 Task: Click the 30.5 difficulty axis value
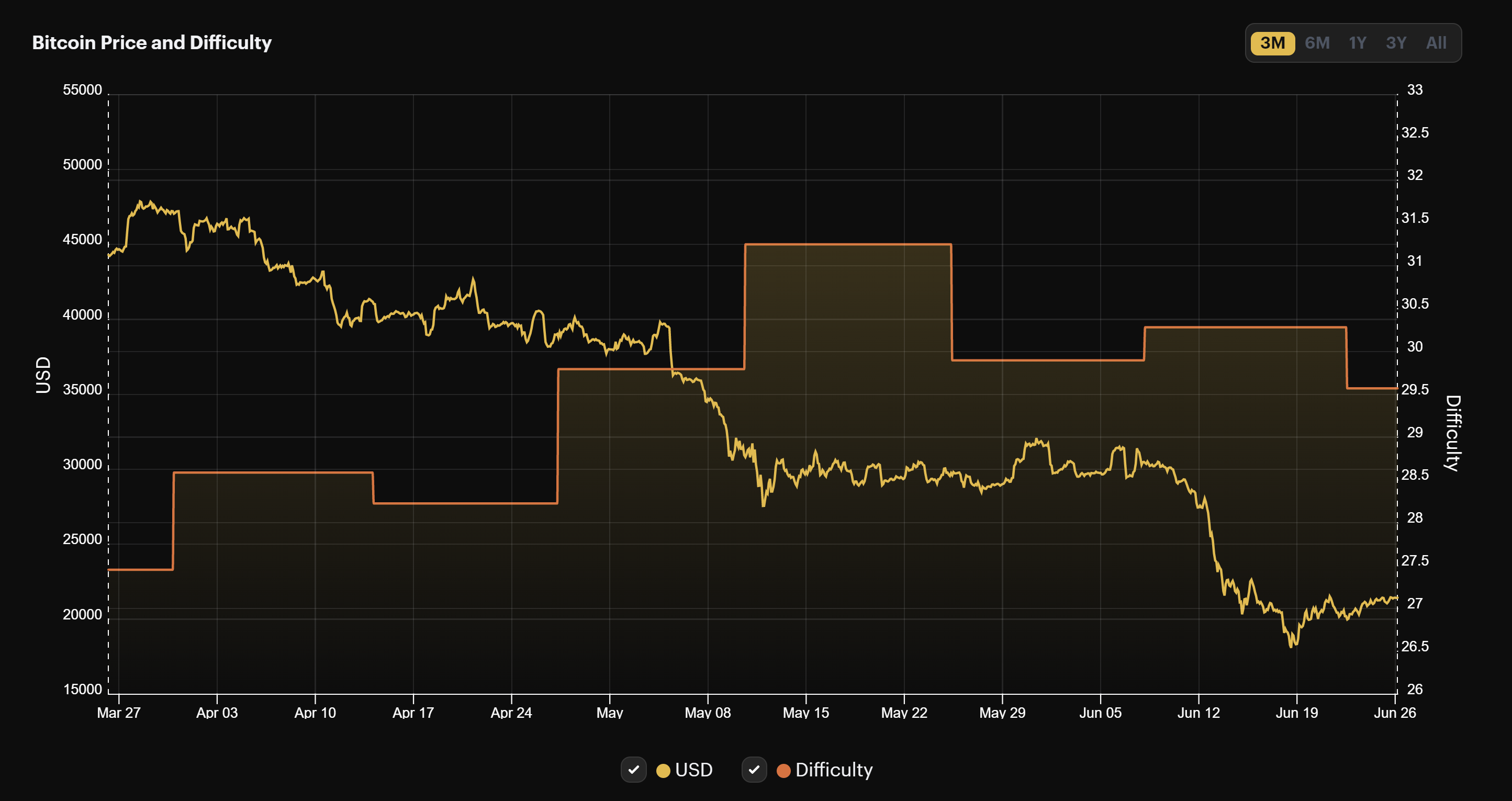pos(1415,304)
